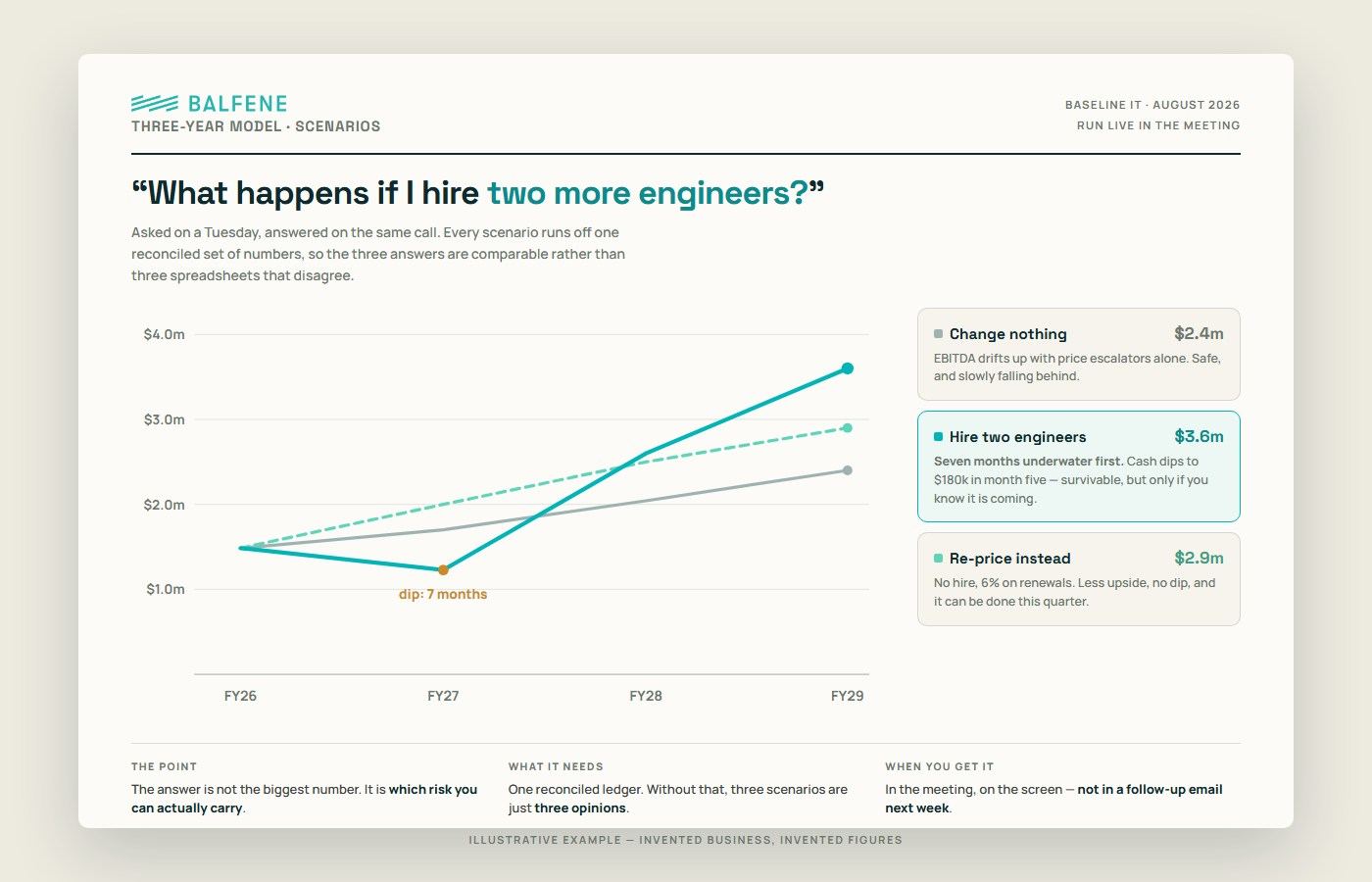Click the $3.6m value on Hire card

(x=1199, y=437)
